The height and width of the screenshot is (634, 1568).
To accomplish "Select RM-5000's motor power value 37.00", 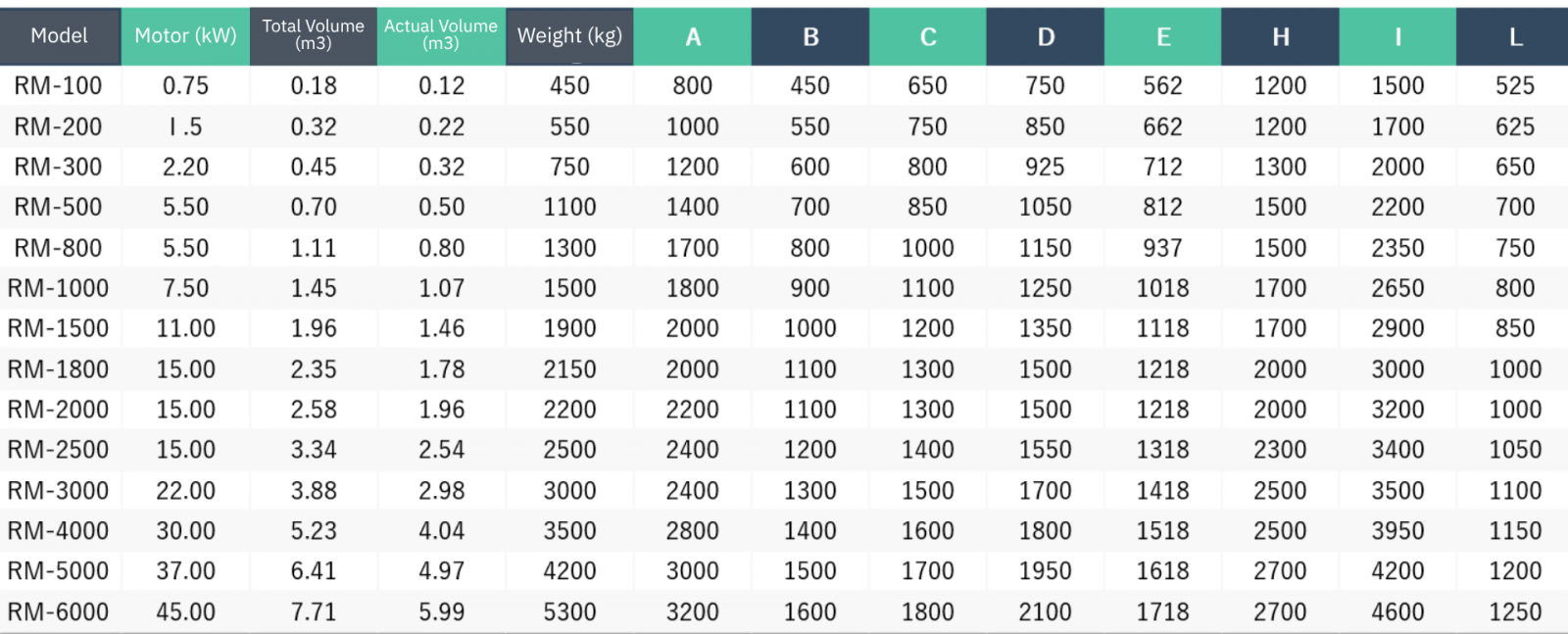I will [x=185, y=571].
